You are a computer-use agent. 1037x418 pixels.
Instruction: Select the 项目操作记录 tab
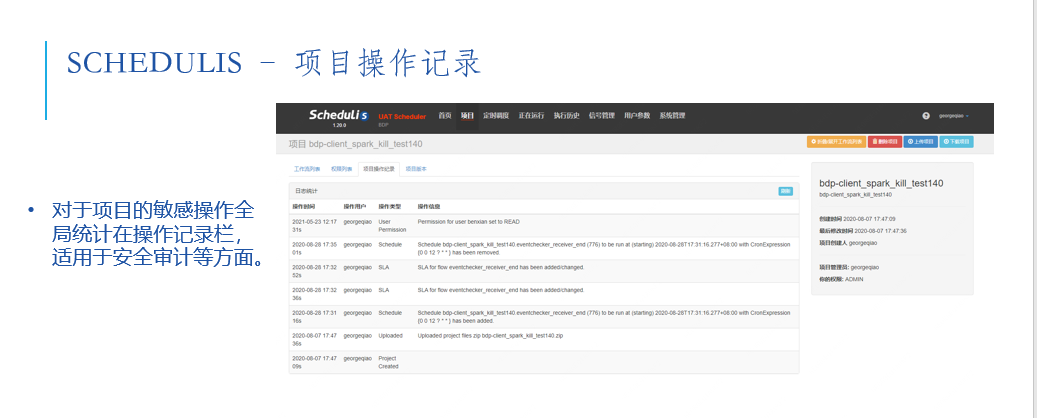(378, 169)
